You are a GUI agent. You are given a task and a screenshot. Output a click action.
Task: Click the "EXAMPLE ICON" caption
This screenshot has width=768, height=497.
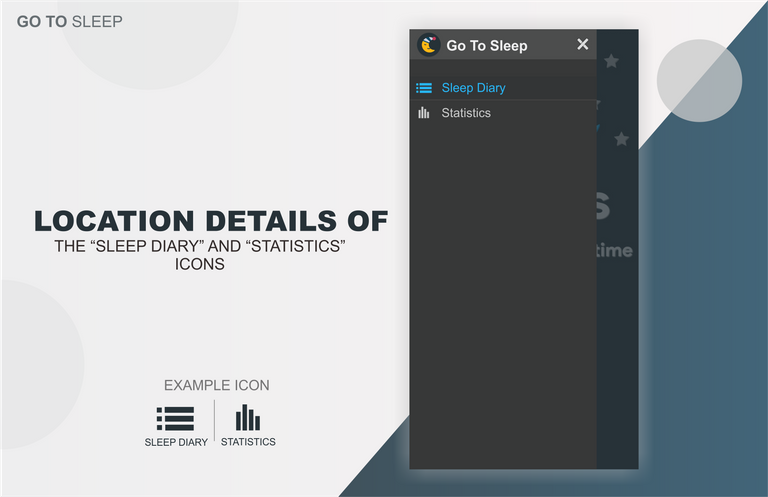pos(216,385)
